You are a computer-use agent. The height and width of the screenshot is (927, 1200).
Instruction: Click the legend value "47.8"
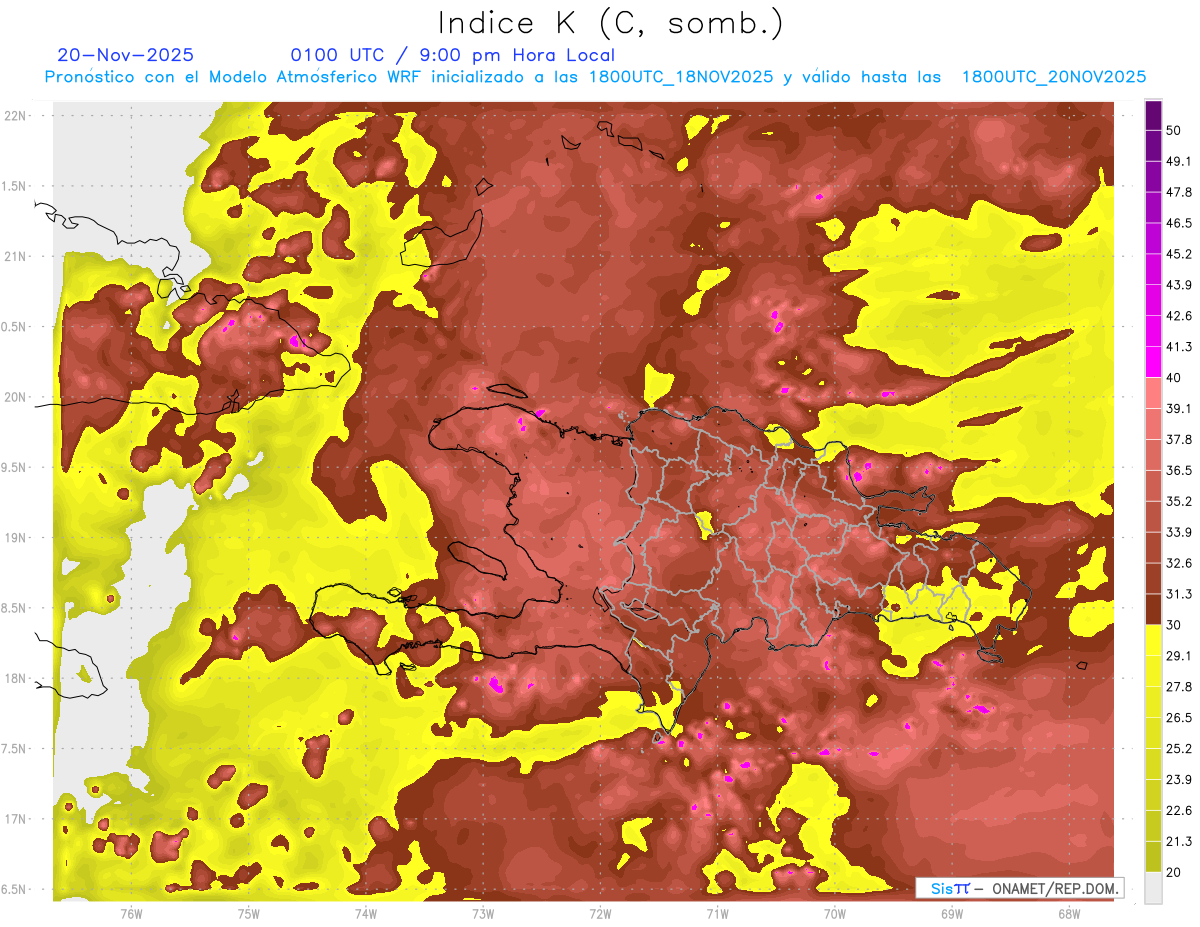[1179, 192]
